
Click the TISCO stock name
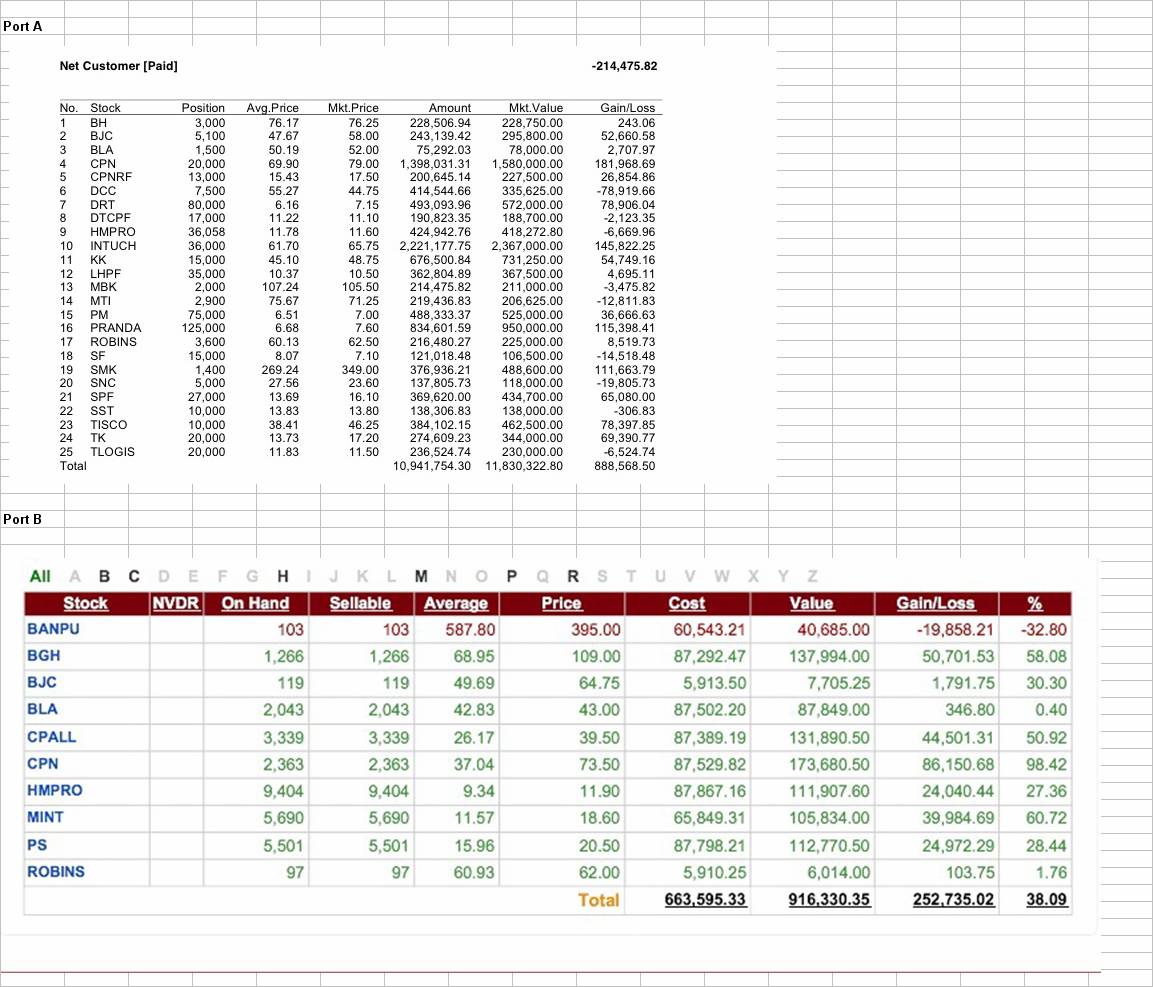(109, 424)
